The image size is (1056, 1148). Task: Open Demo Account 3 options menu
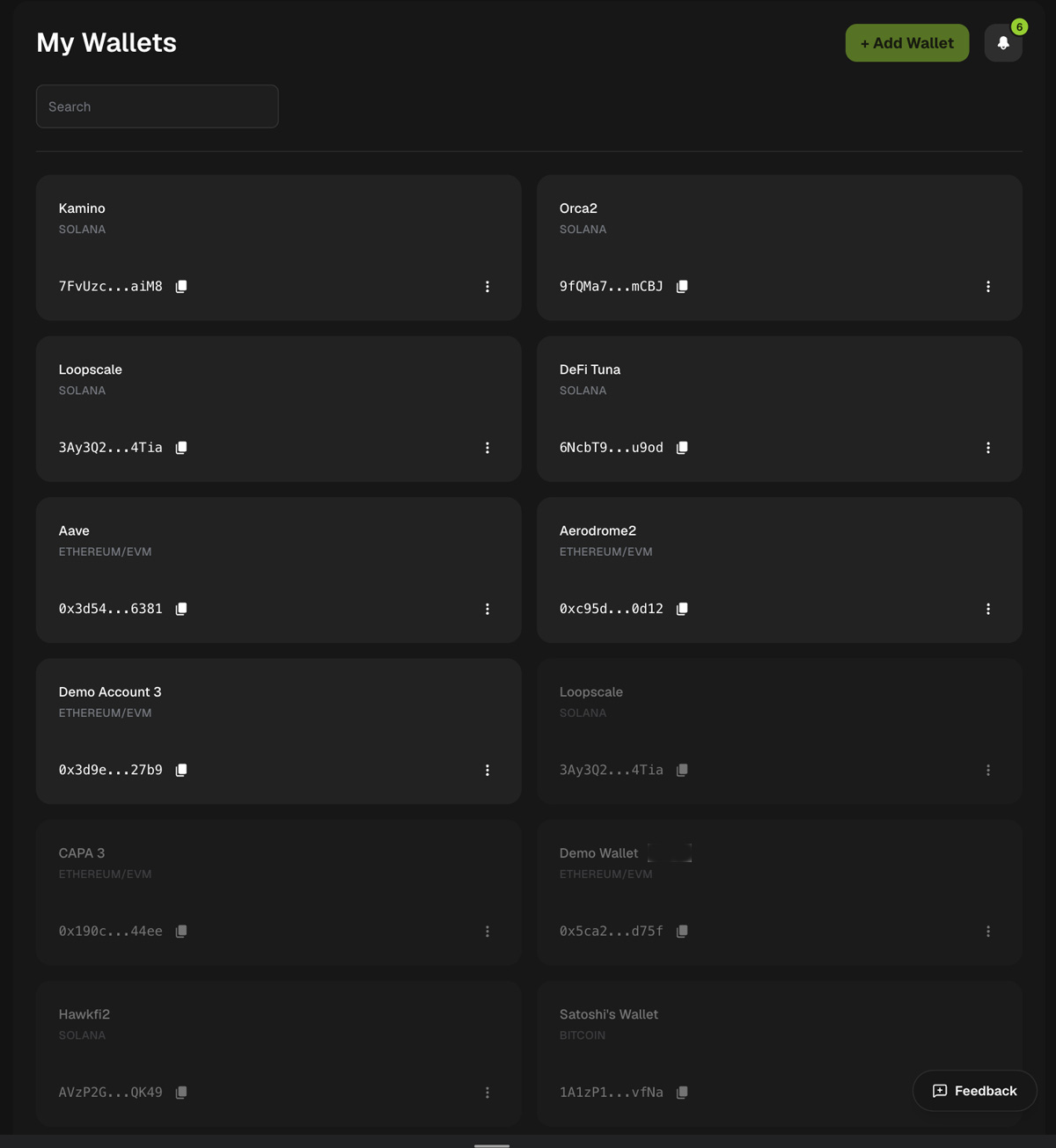[x=488, y=770]
